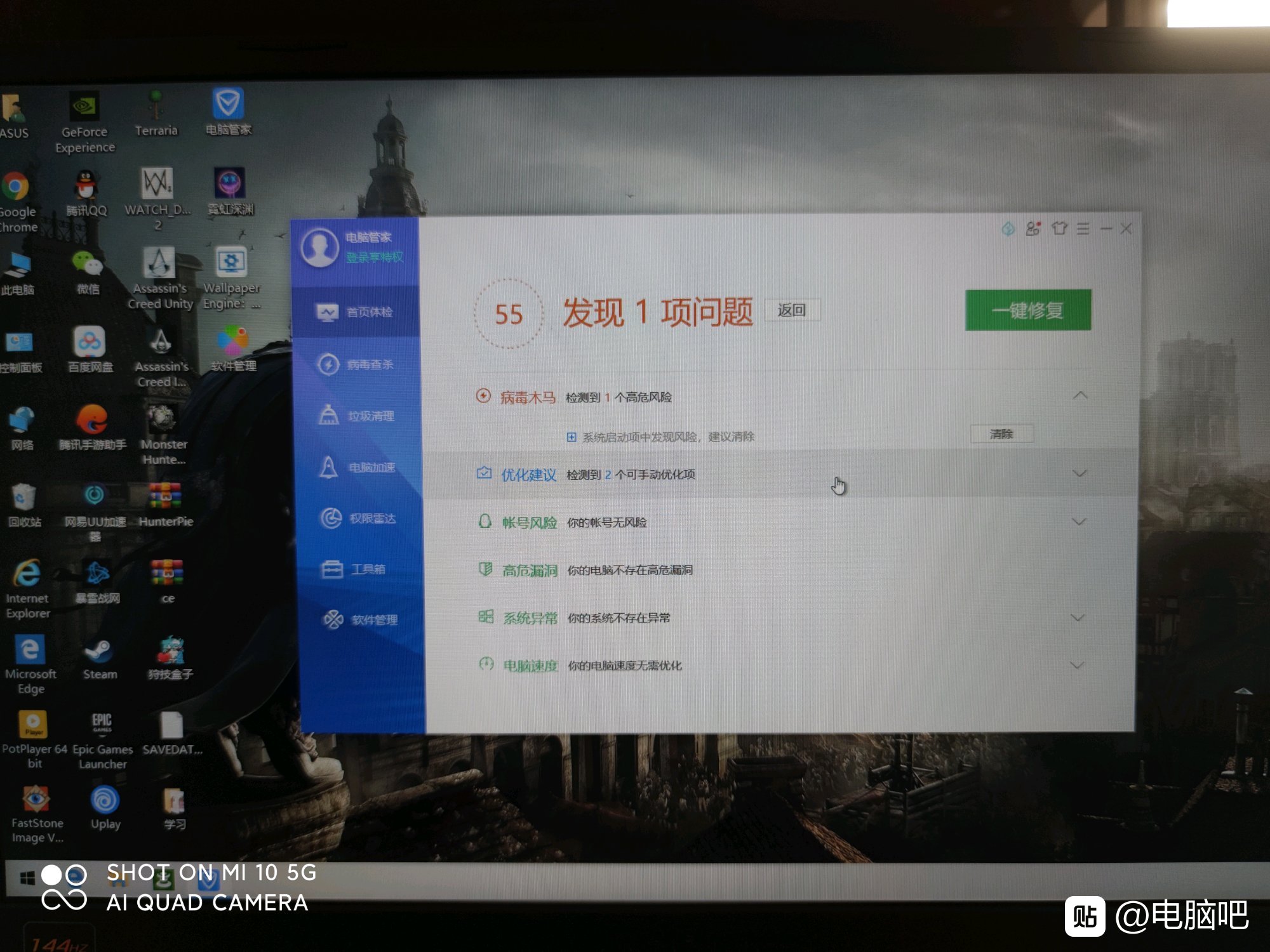
Task: Open 软件管理 desktop icon
Action: [233, 349]
